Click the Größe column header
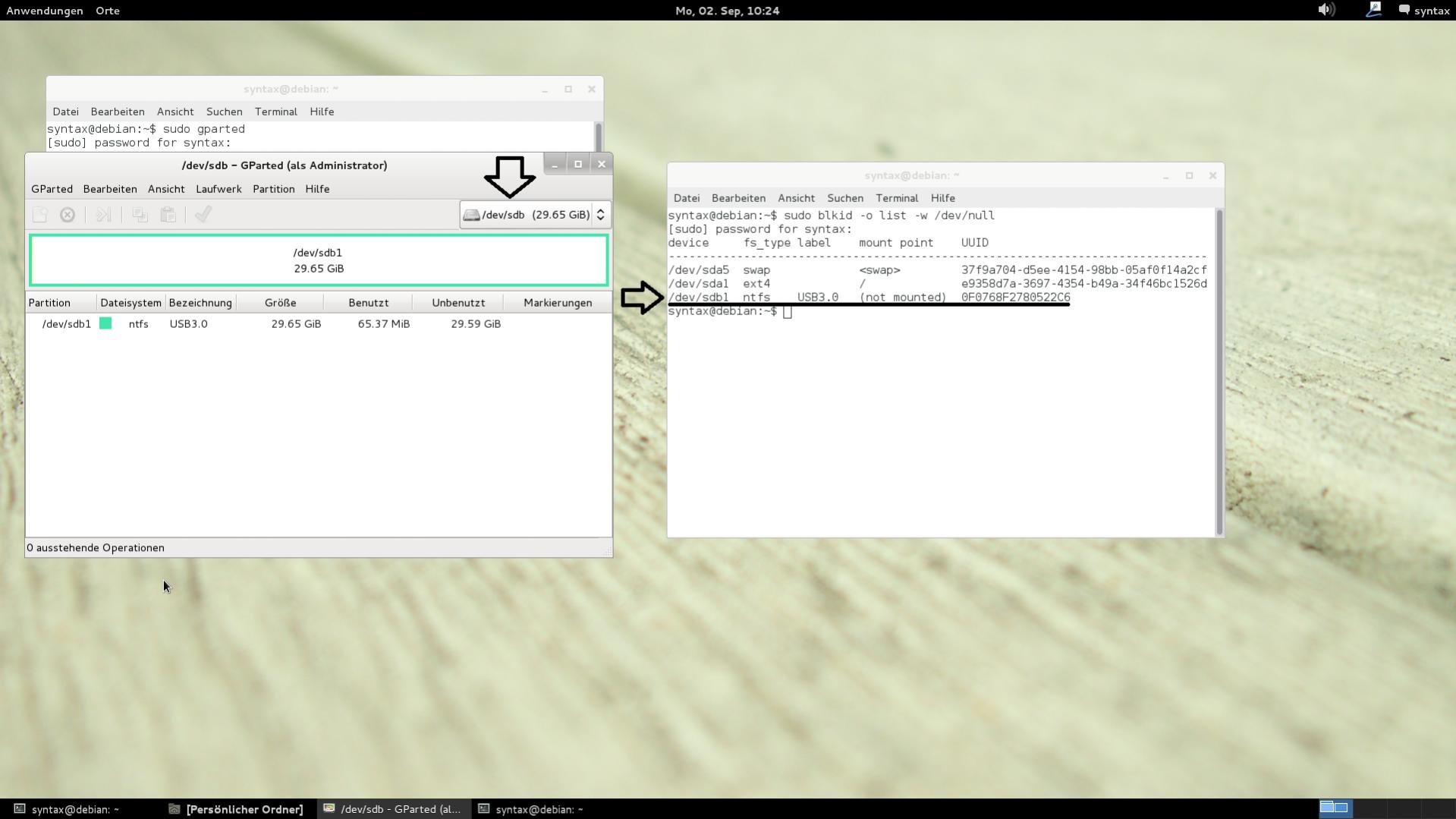This screenshot has height=819, width=1456. point(280,303)
